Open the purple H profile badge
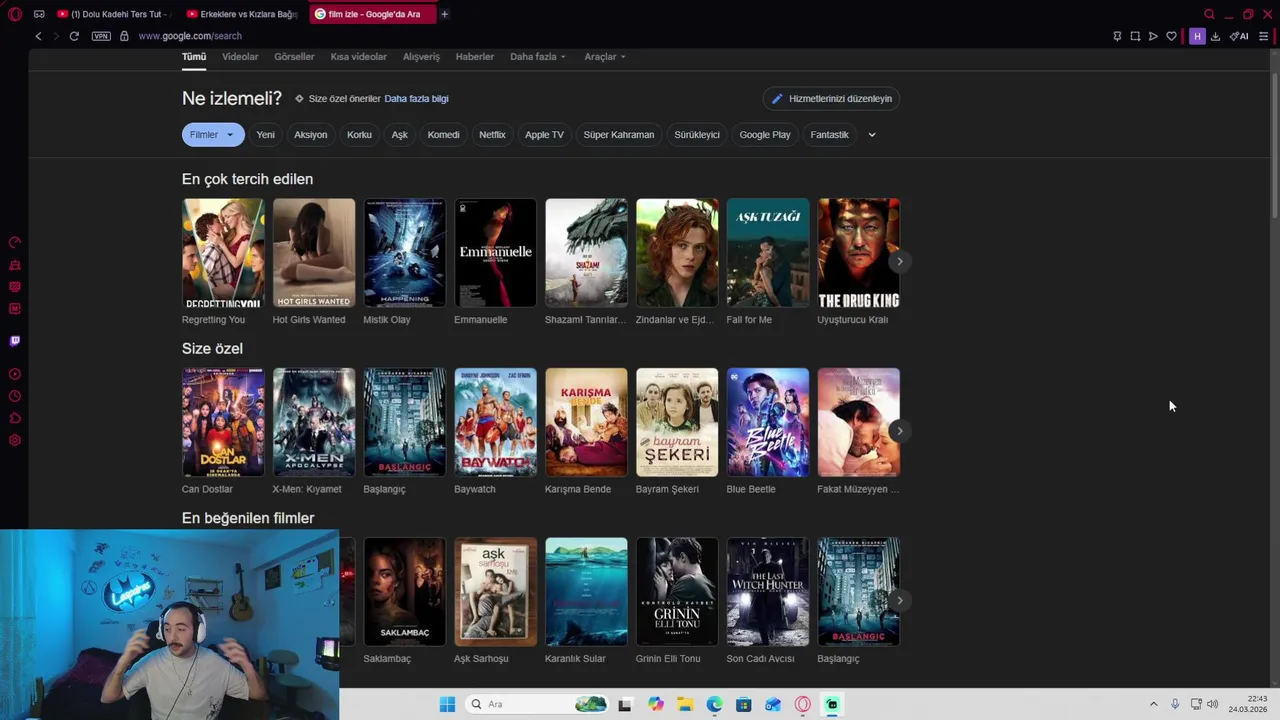Viewport: 1280px width, 720px height. point(1197,36)
